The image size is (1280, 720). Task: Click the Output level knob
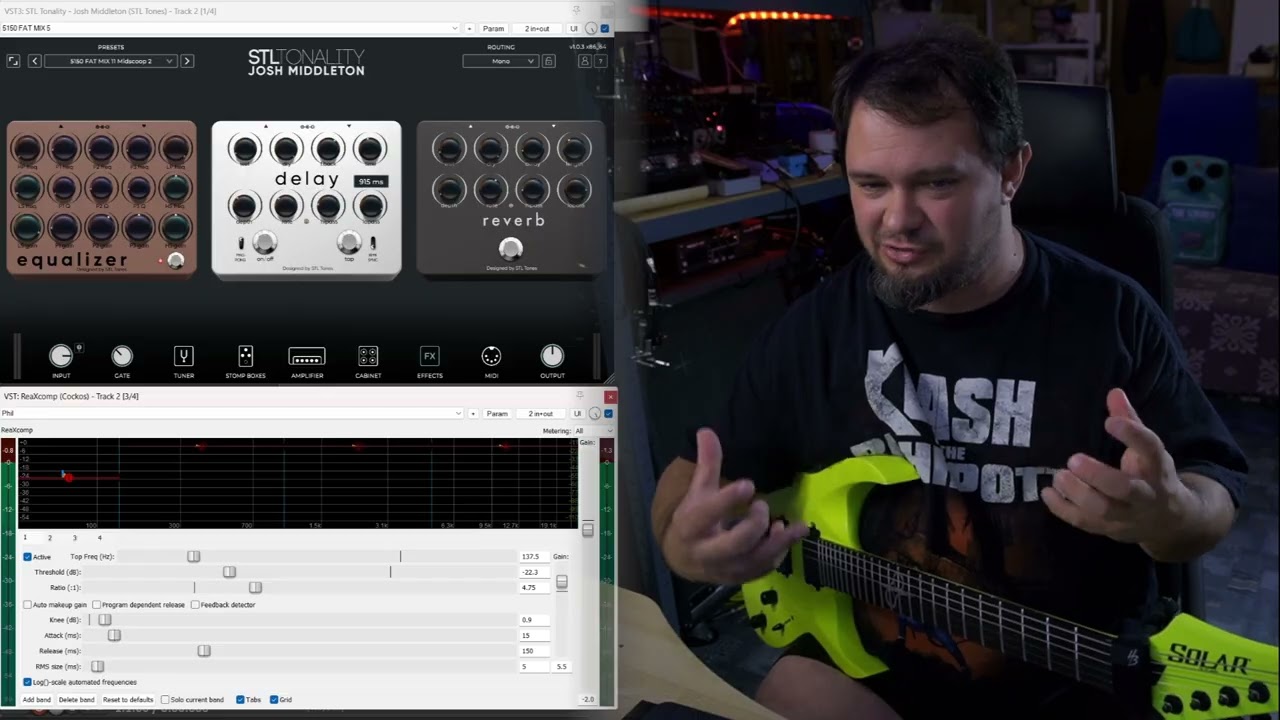552,356
